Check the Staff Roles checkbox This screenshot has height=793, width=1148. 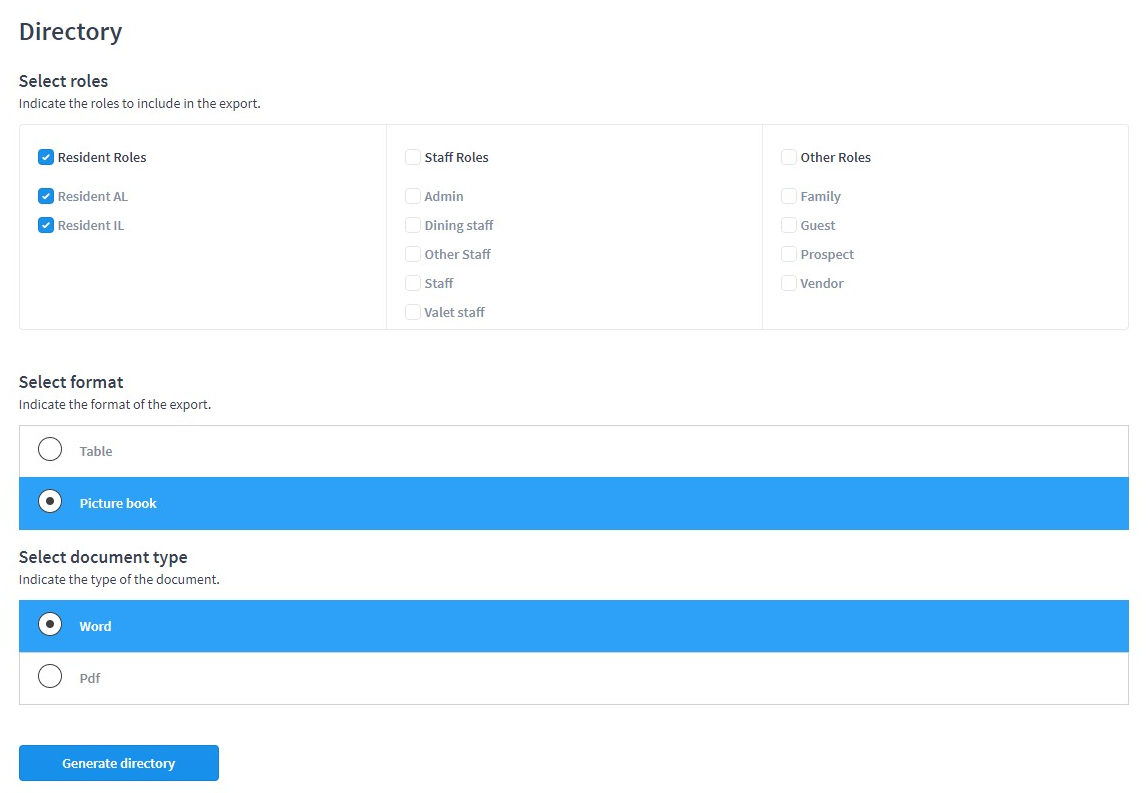coord(413,157)
